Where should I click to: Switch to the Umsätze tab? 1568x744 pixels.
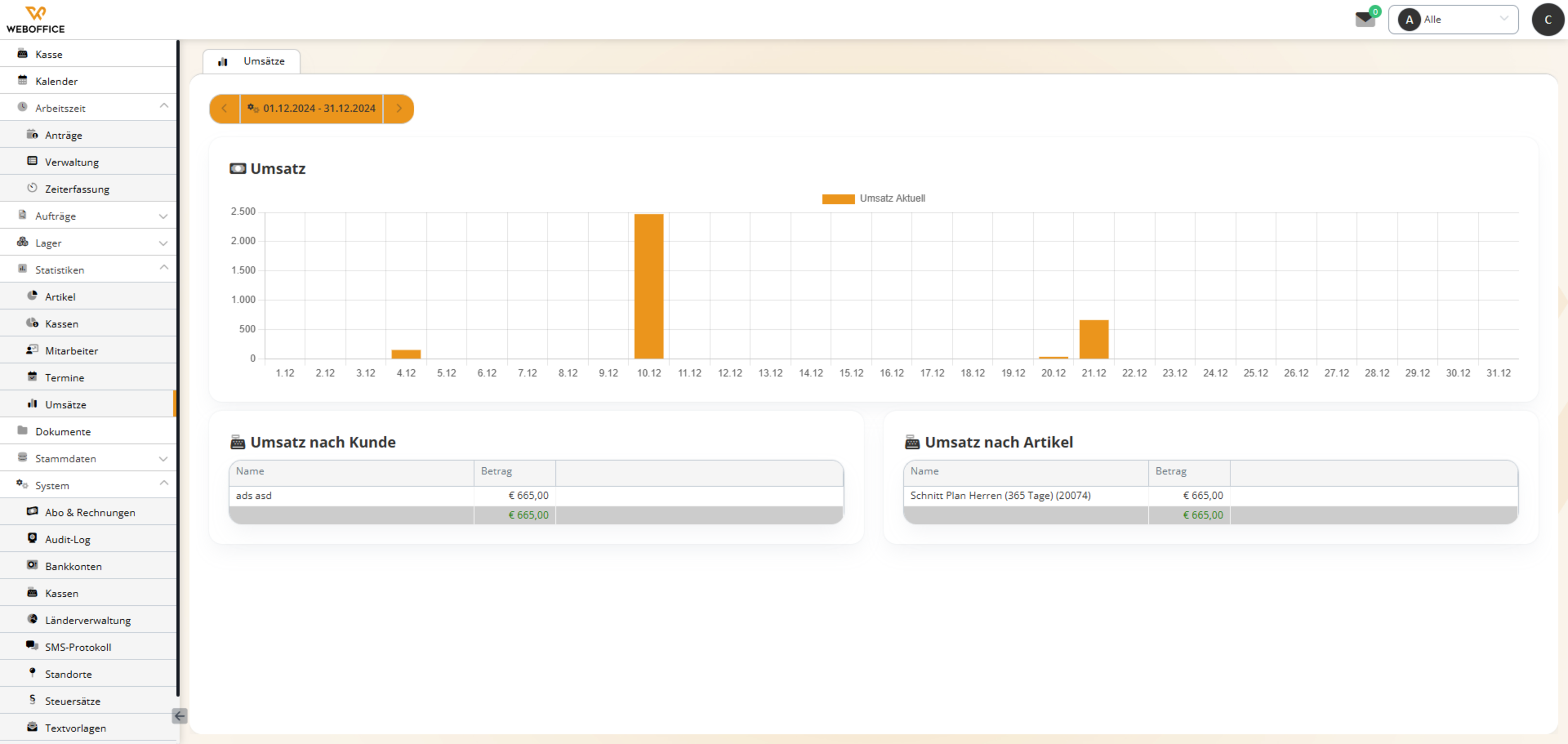click(252, 61)
